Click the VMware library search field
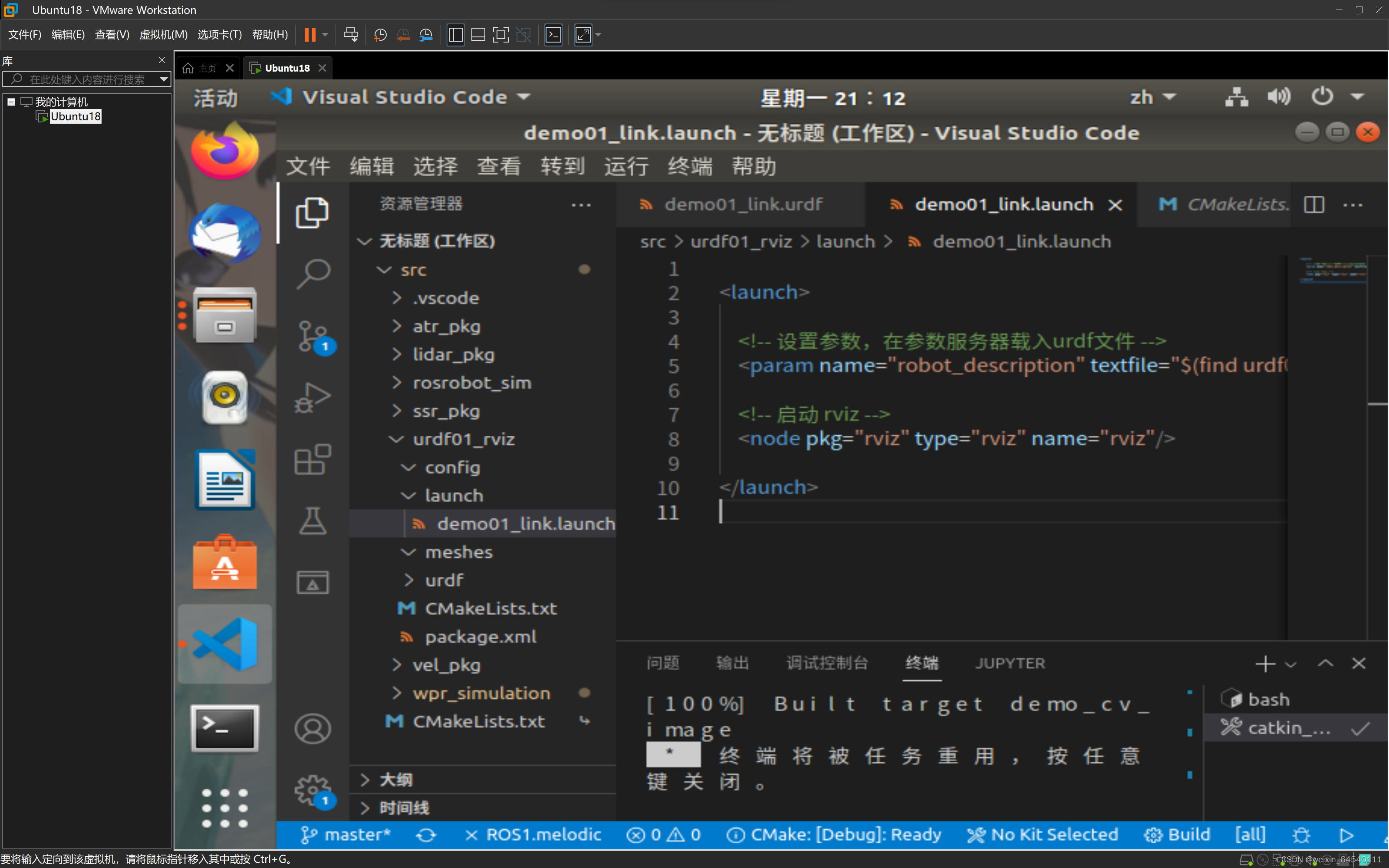The height and width of the screenshot is (868, 1389). coord(86,79)
